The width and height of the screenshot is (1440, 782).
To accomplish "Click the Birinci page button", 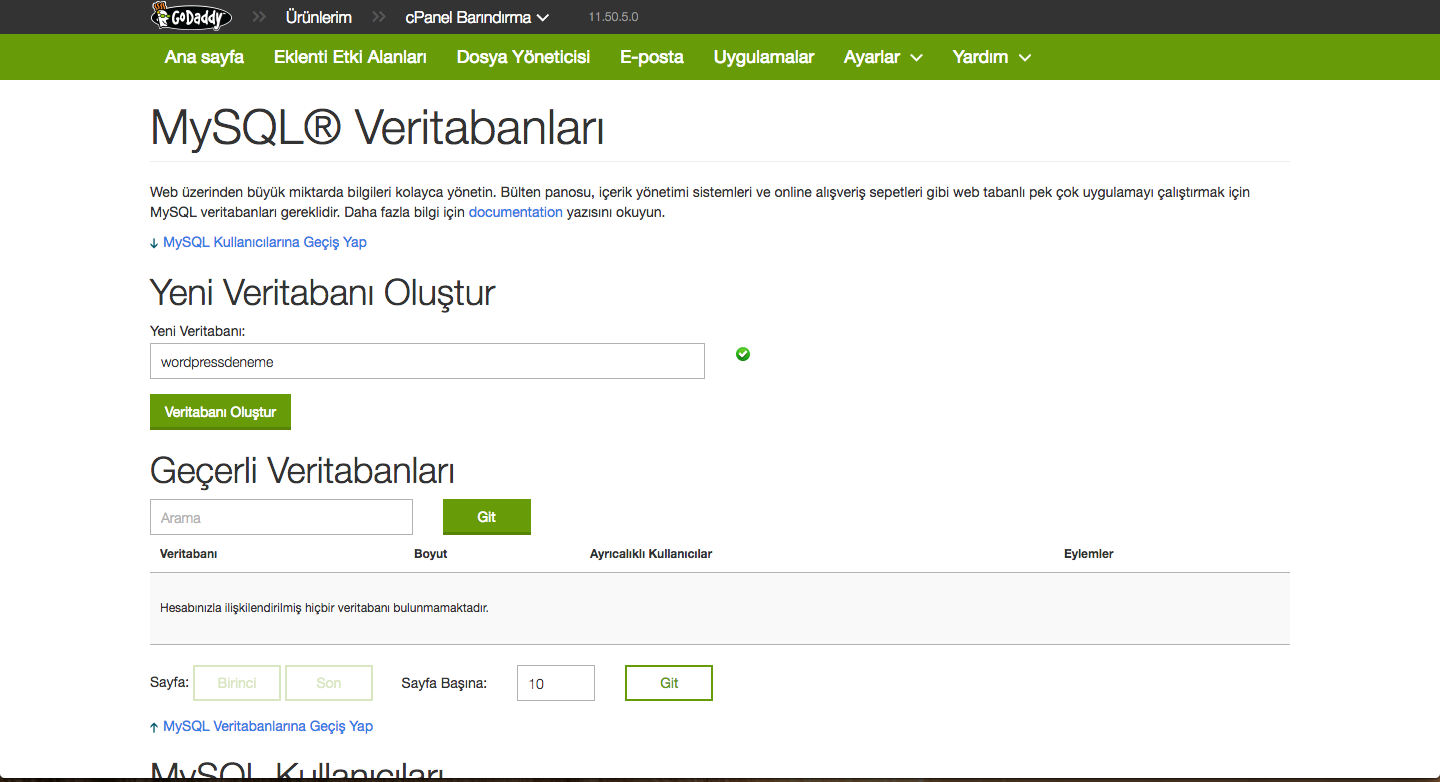I will click(x=237, y=683).
